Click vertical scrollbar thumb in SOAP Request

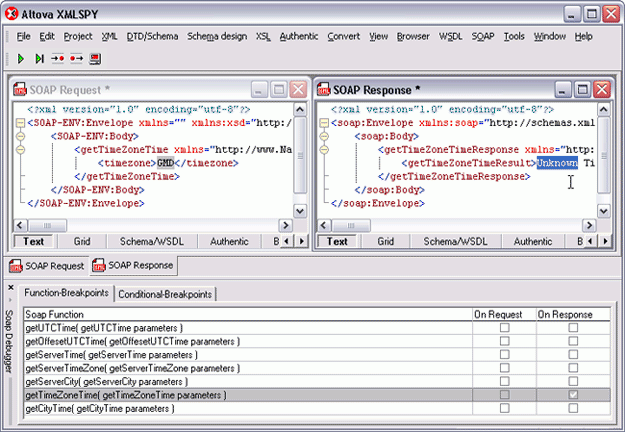click(300, 155)
